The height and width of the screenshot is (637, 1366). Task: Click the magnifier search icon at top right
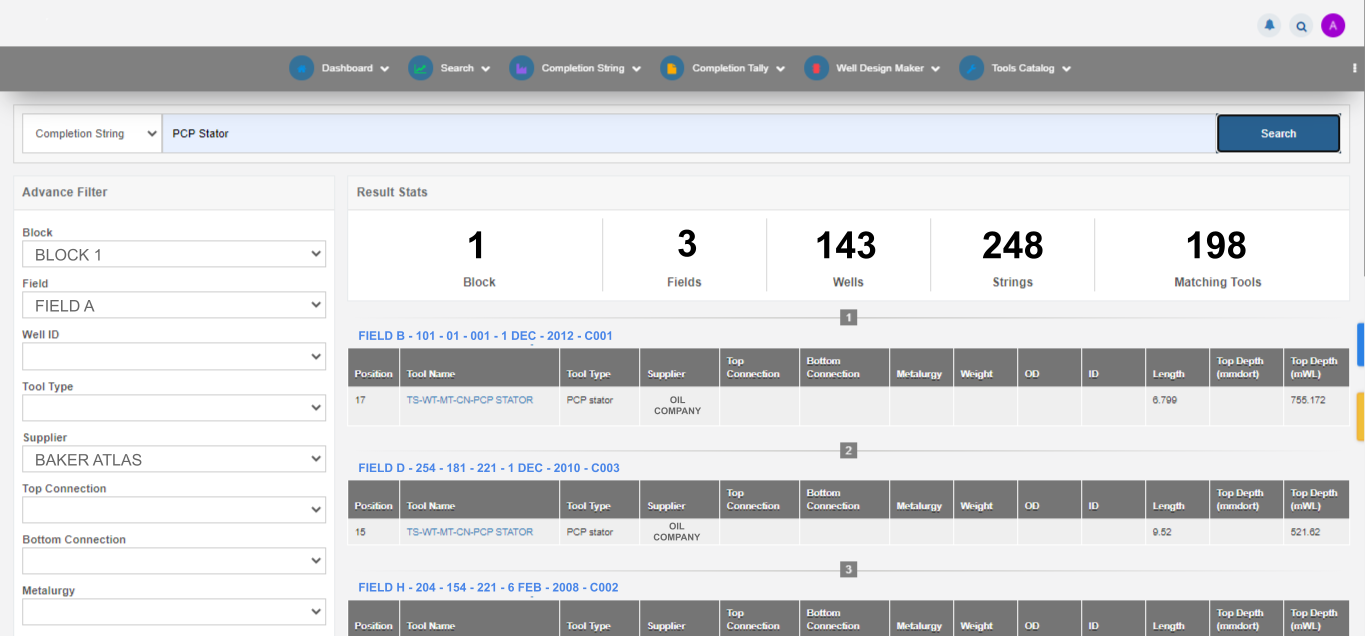point(1301,26)
